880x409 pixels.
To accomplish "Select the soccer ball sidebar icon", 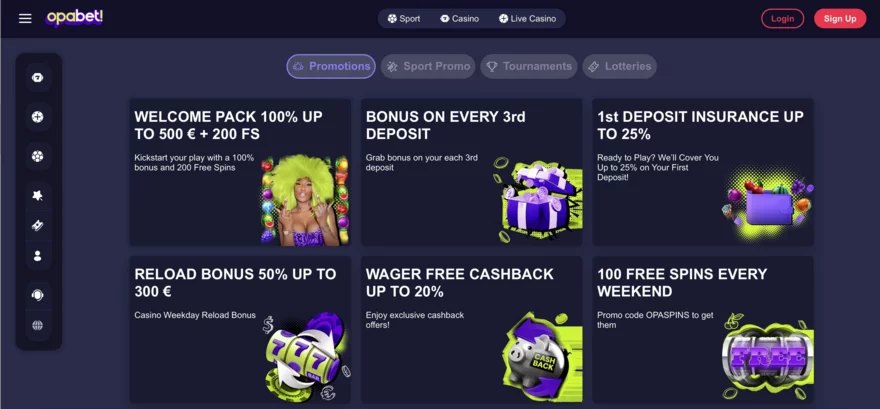I will coord(38,156).
